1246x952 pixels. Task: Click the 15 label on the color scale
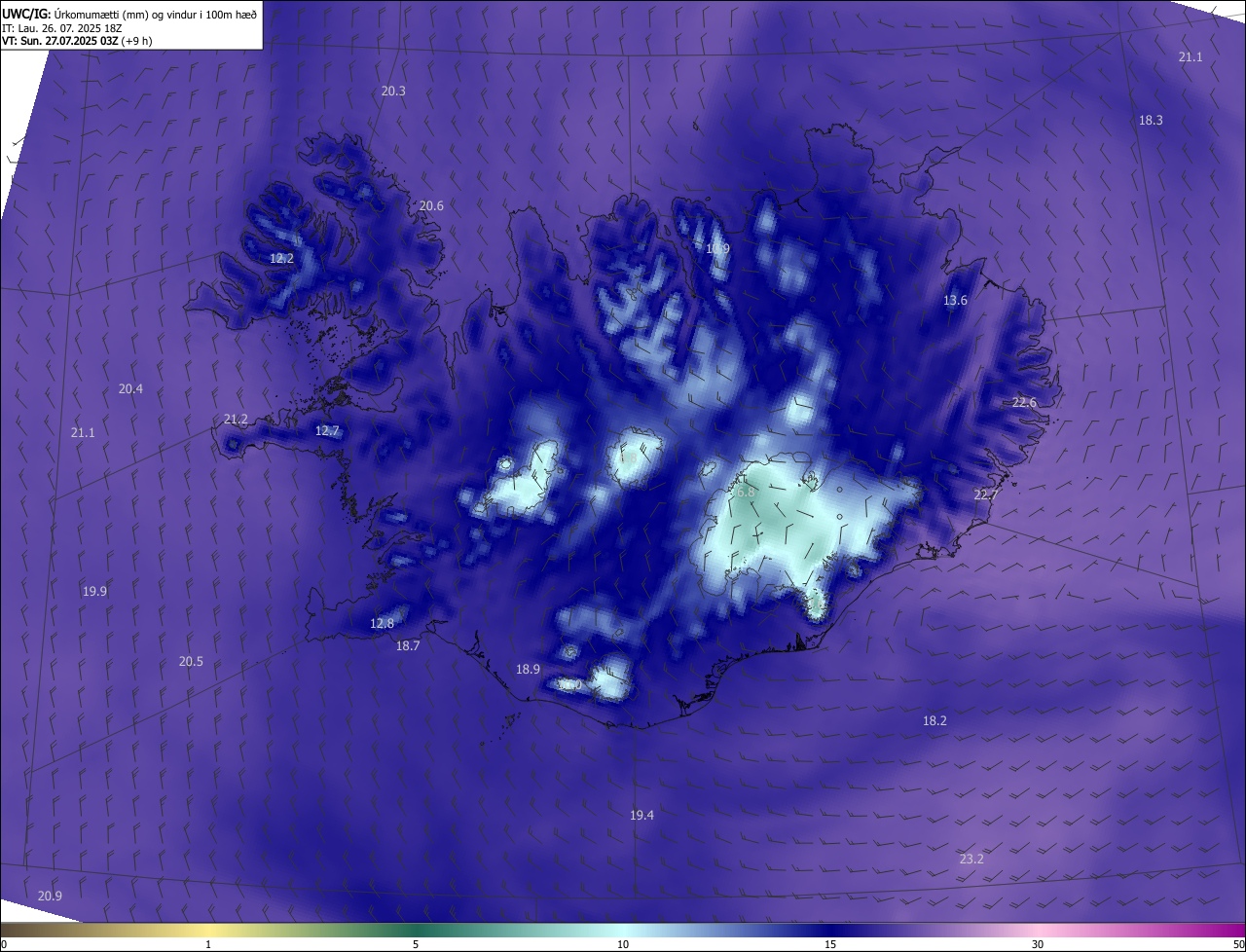click(x=830, y=944)
